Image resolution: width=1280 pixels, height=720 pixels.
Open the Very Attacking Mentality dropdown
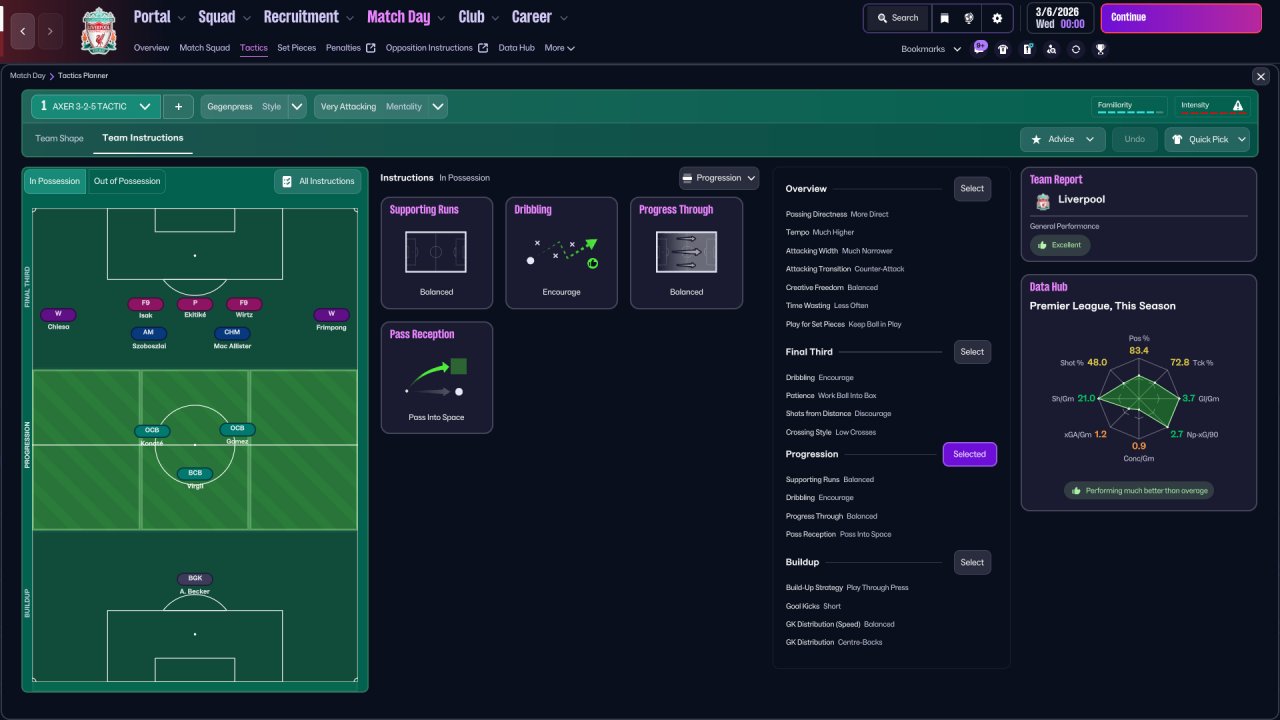pyautogui.click(x=381, y=107)
